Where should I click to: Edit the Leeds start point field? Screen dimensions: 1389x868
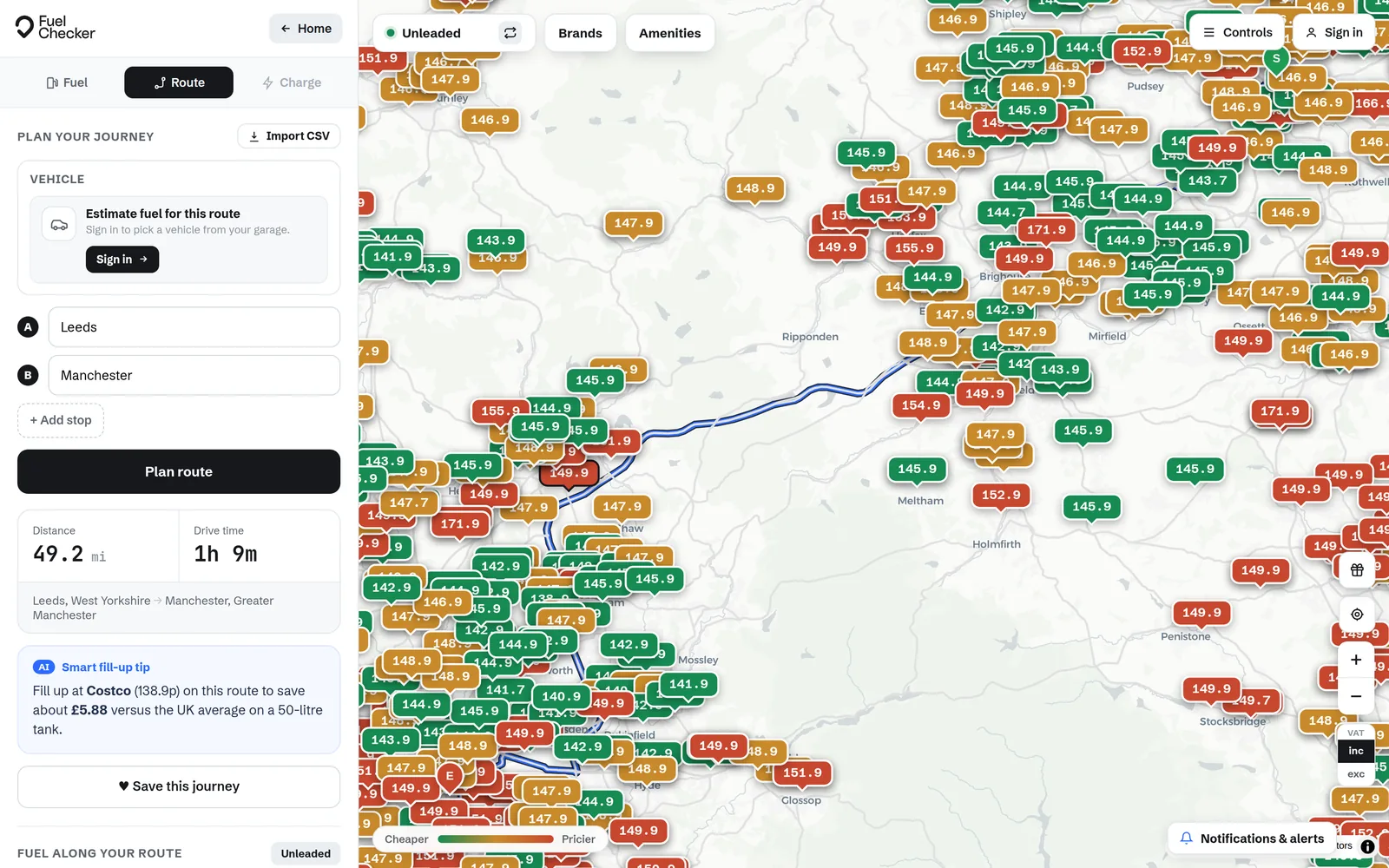tap(194, 327)
